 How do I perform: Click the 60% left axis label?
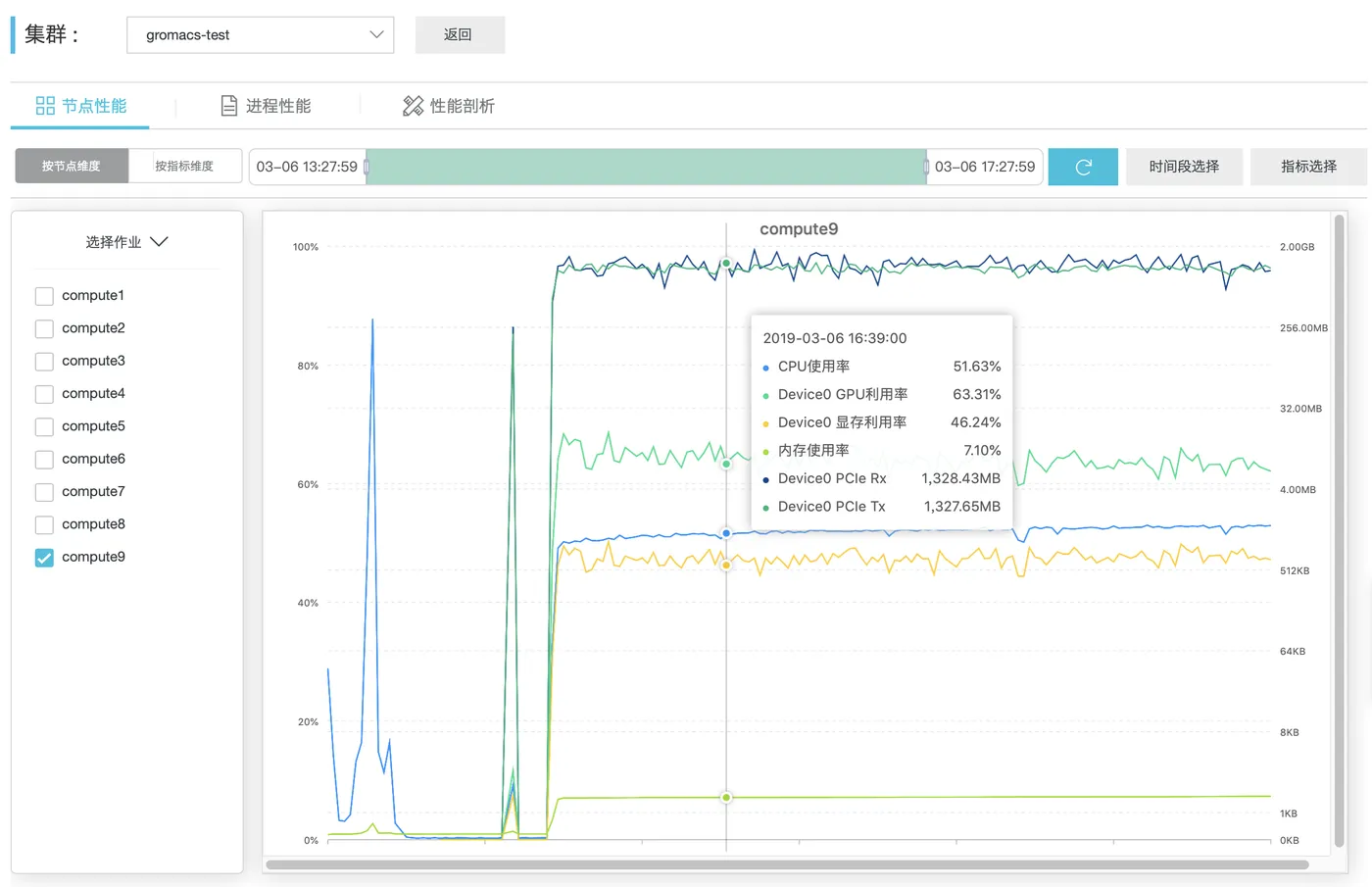[308, 485]
